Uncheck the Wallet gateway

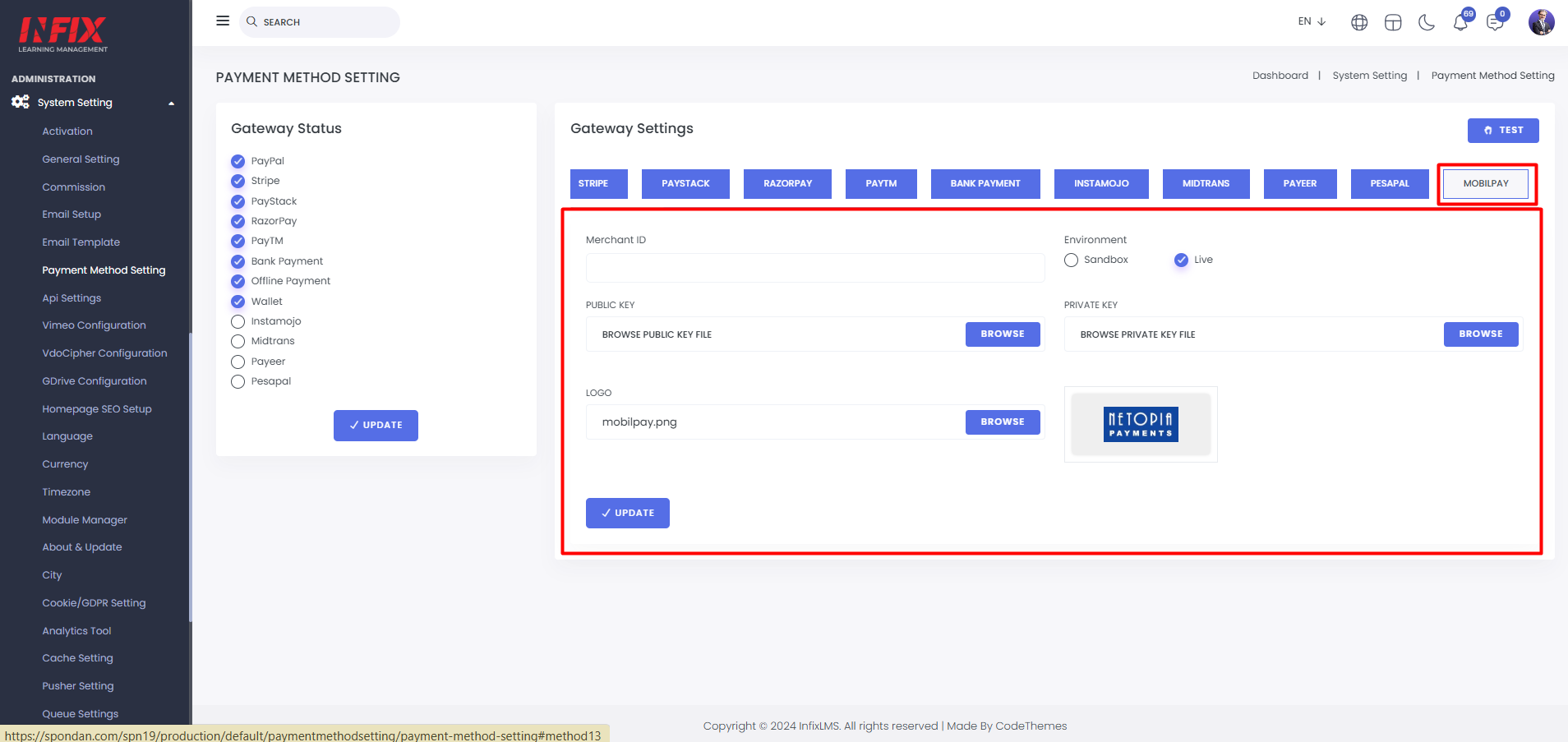coord(238,302)
